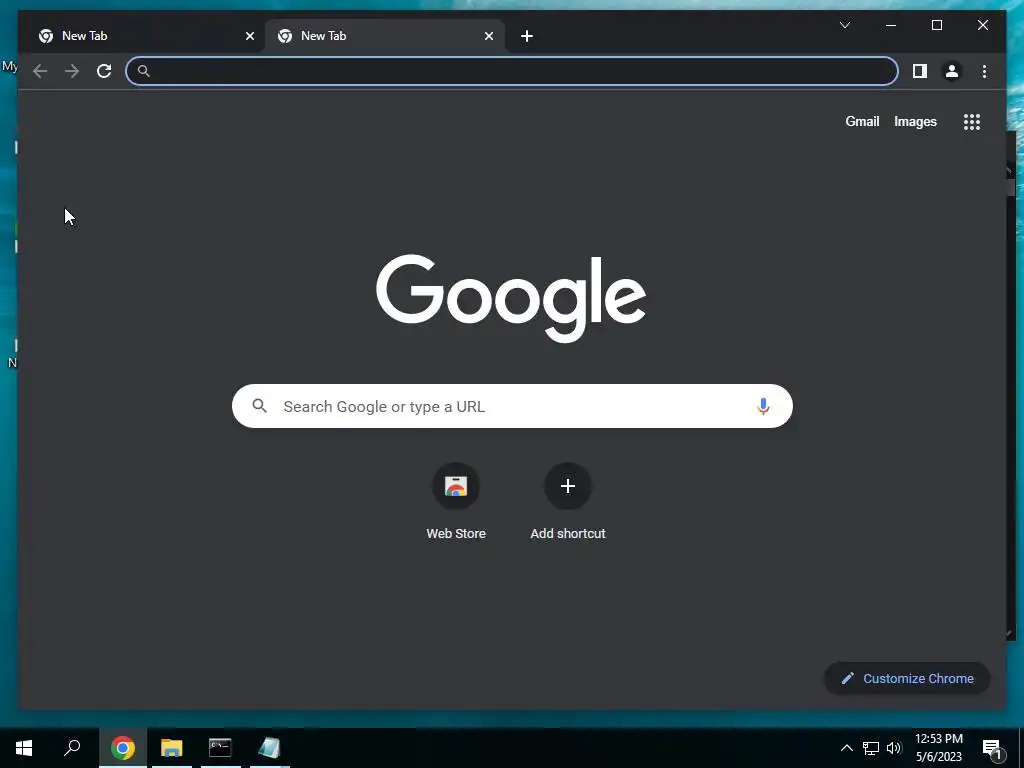Click the Google search box
This screenshot has height=768, width=1024.
512,406
